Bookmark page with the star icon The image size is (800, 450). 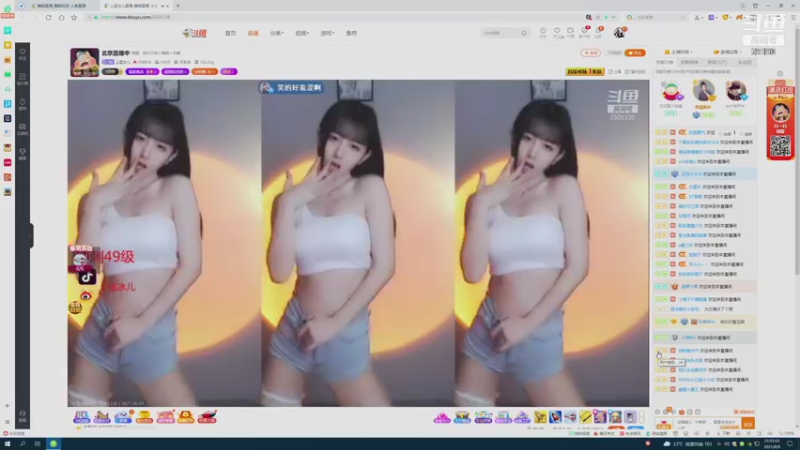[x=74, y=17]
